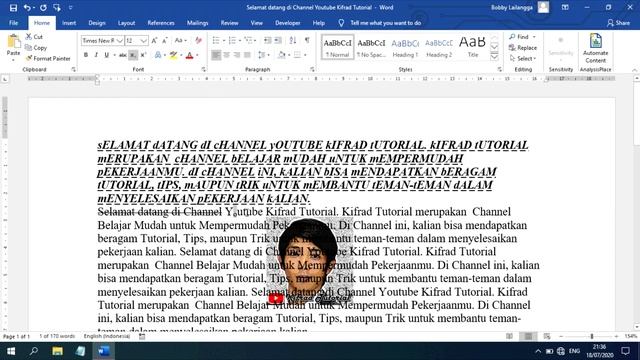This screenshot has width=640, height=360.
Task: Align text to the right
Action: [x=237, y=55]
